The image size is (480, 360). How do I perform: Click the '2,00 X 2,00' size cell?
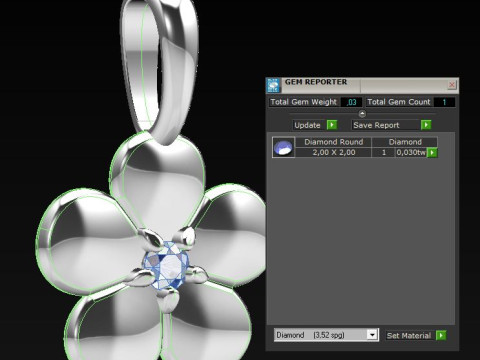[334, 152]
